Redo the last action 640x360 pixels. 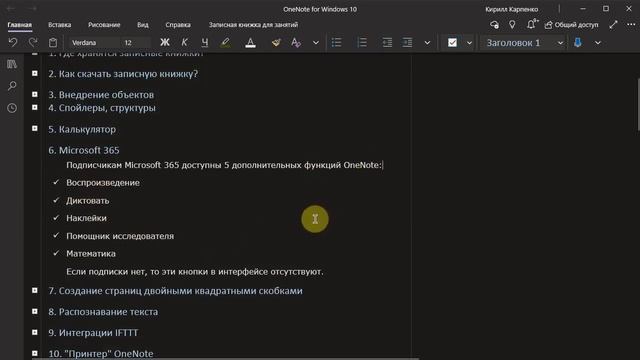pyautogui.click(x=33, y=42)
